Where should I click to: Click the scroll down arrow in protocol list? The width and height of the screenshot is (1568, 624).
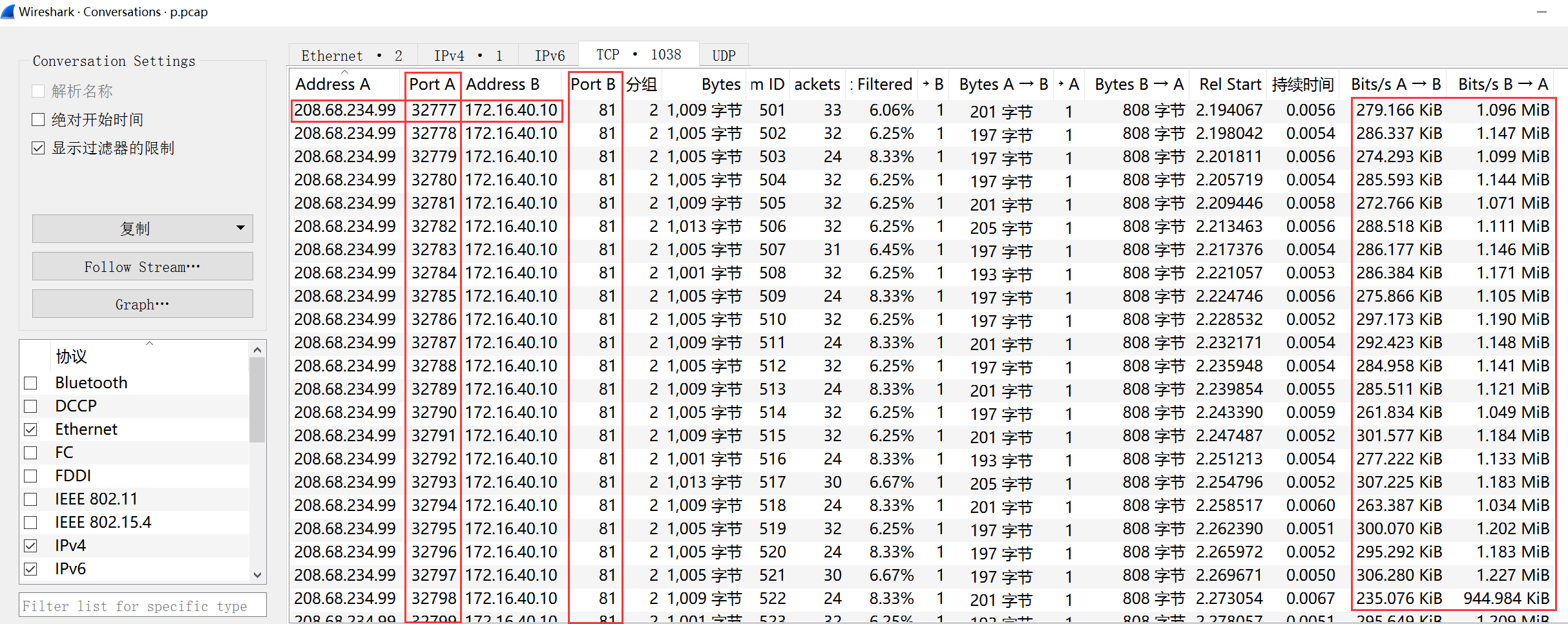point(257,575)
